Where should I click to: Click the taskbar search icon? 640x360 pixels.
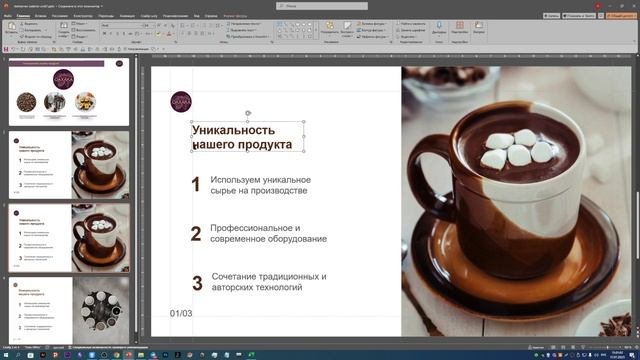point(18,355)
